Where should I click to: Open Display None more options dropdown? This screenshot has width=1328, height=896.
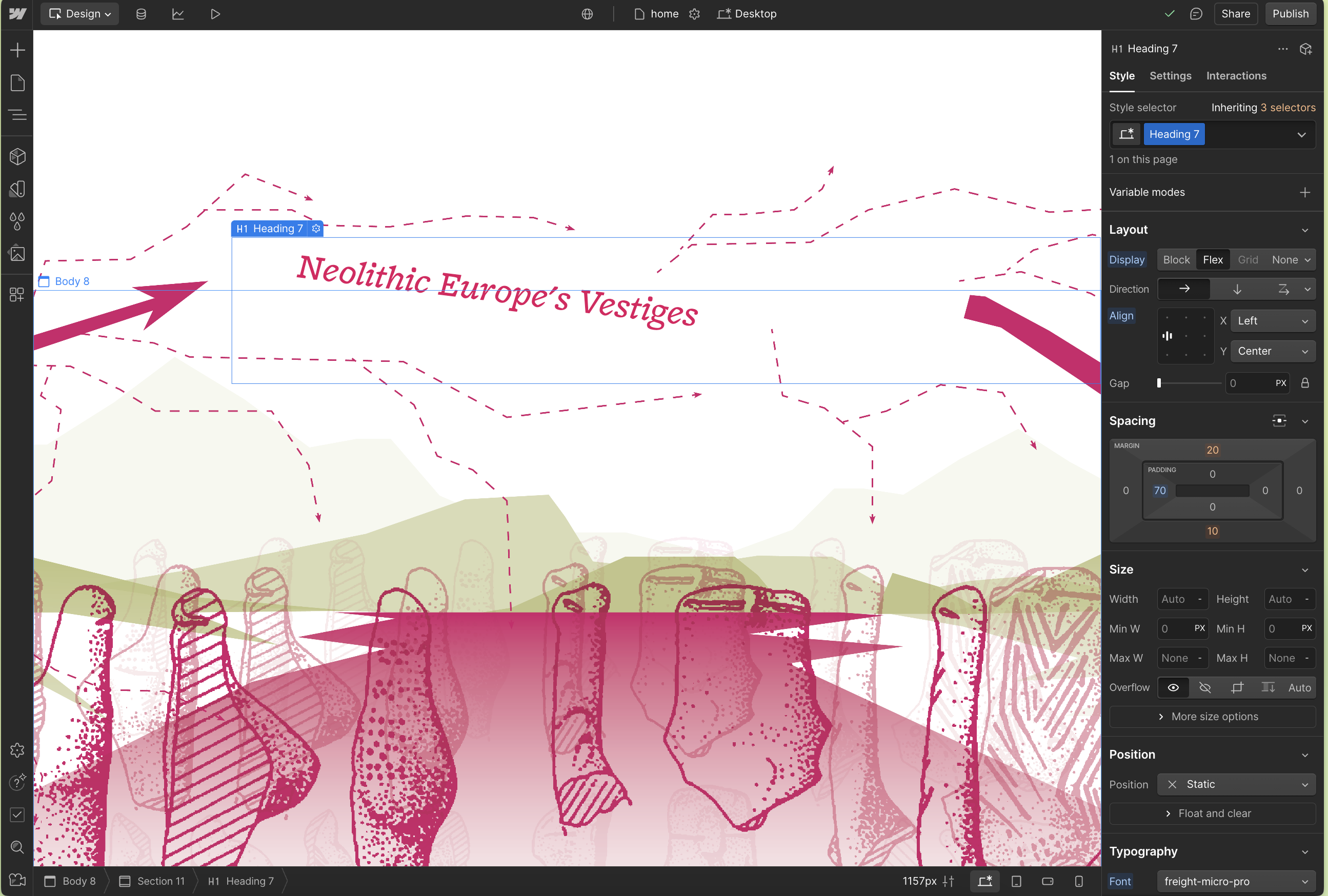1307,259
